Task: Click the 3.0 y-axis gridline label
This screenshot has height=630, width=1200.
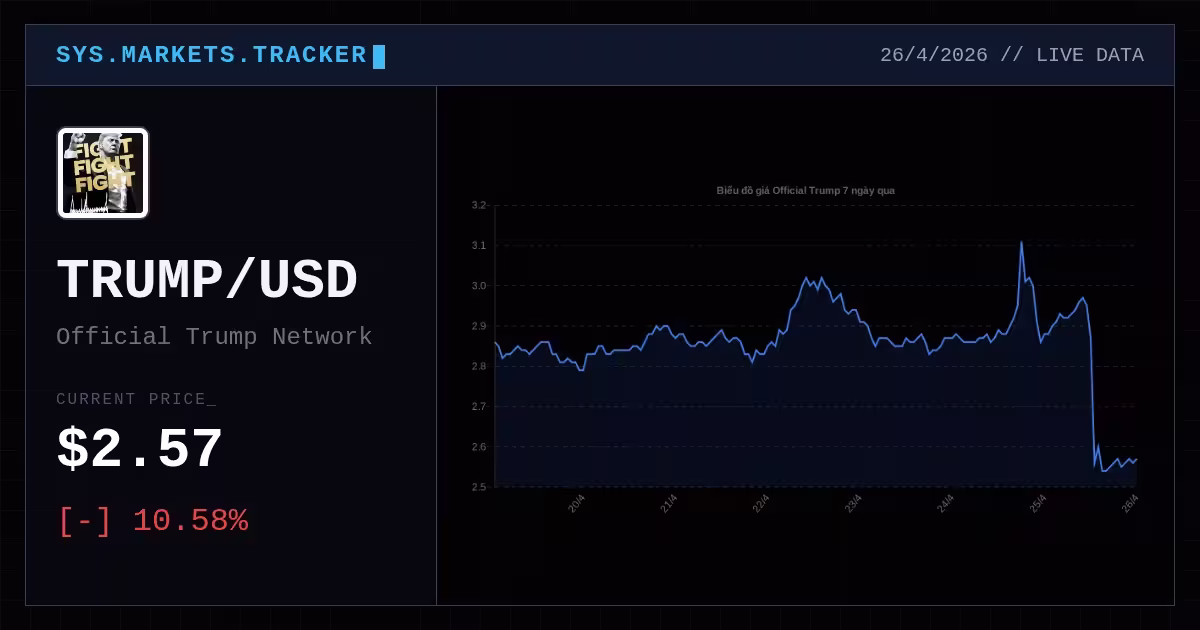Action: click(x=478, y=286)
